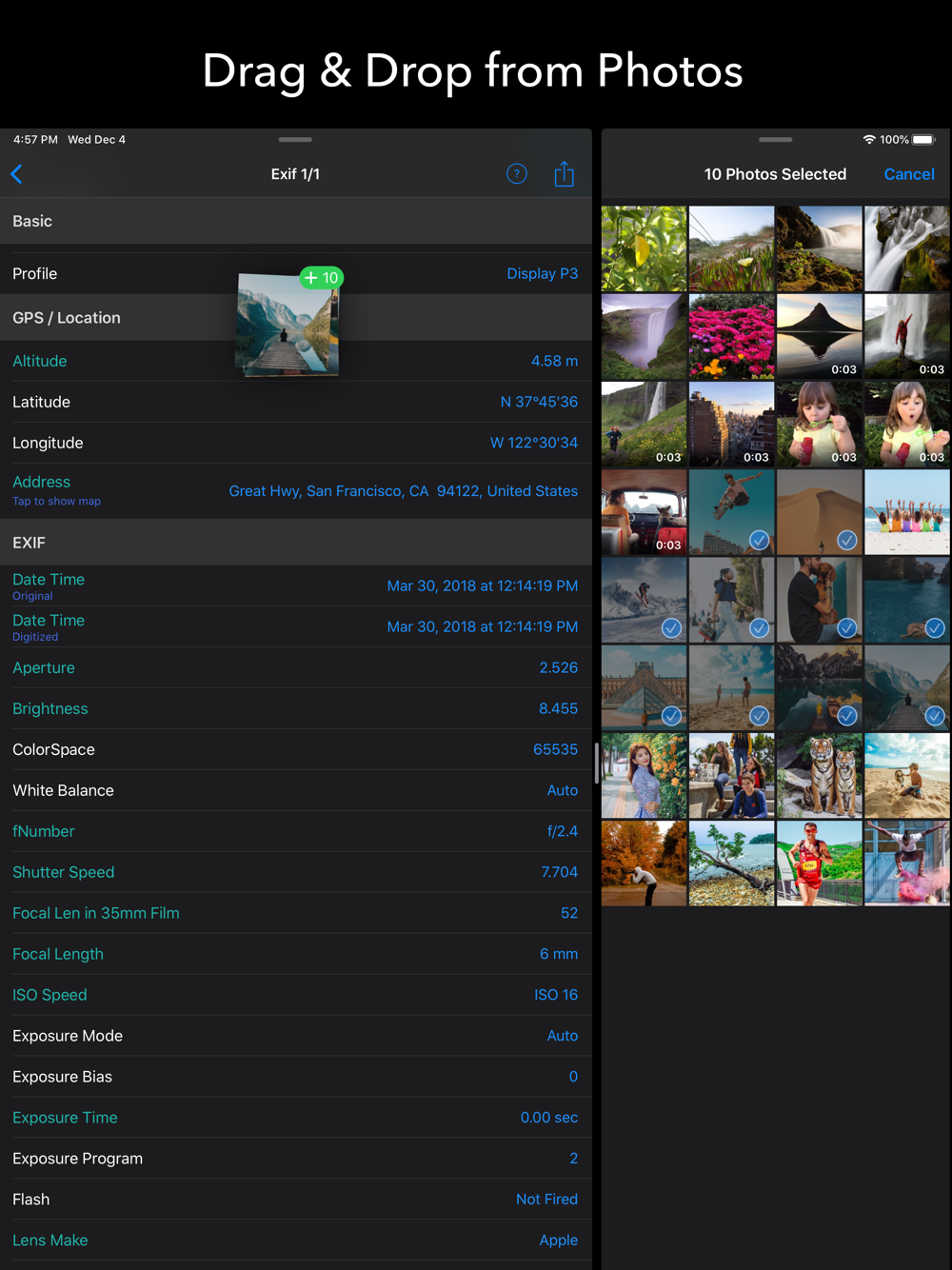952x1270 pixels.
Task: Tap to show map under Address
Action: coord(56,501)
